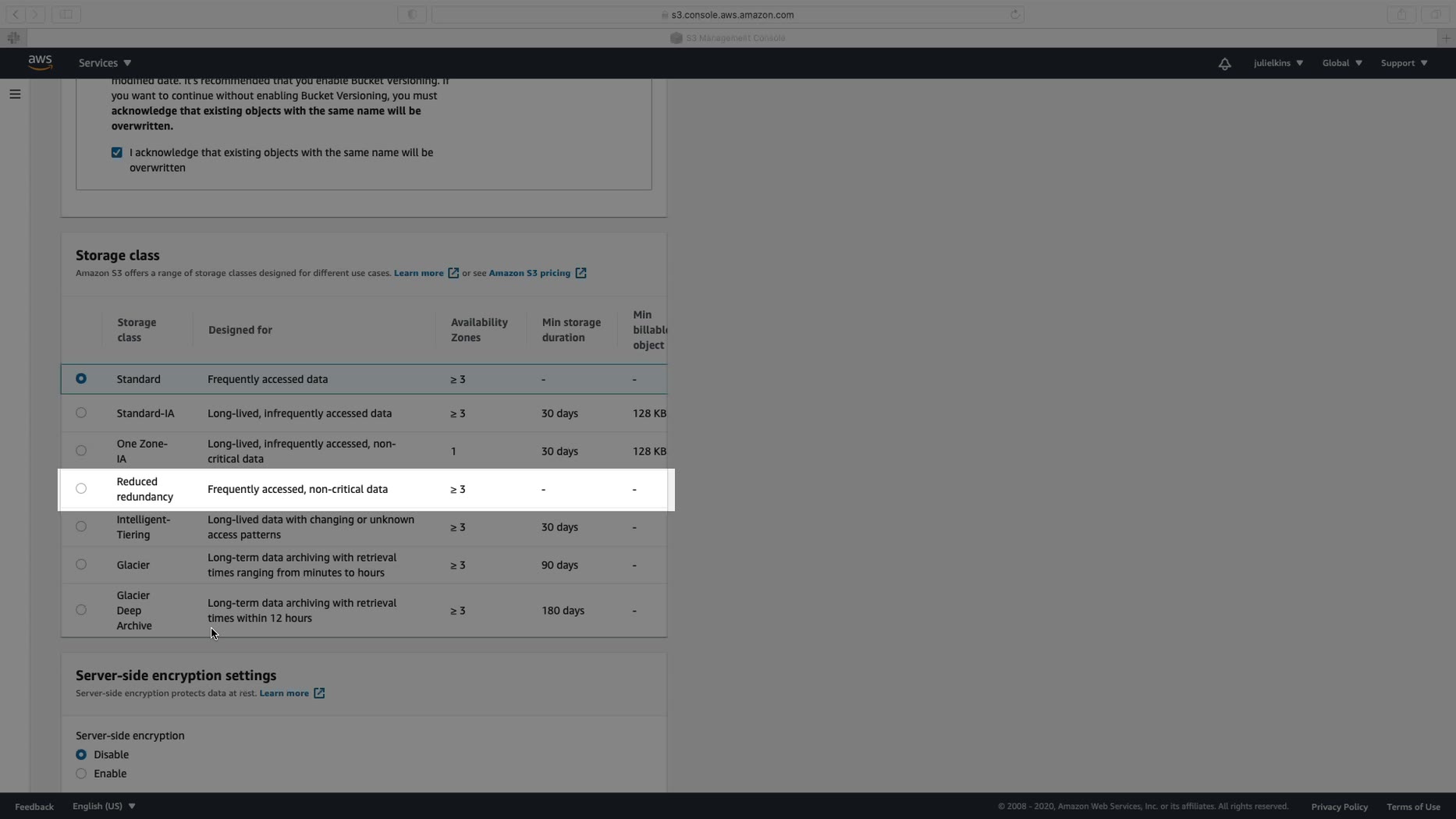Go forward with the browser forward arrow

35,14
